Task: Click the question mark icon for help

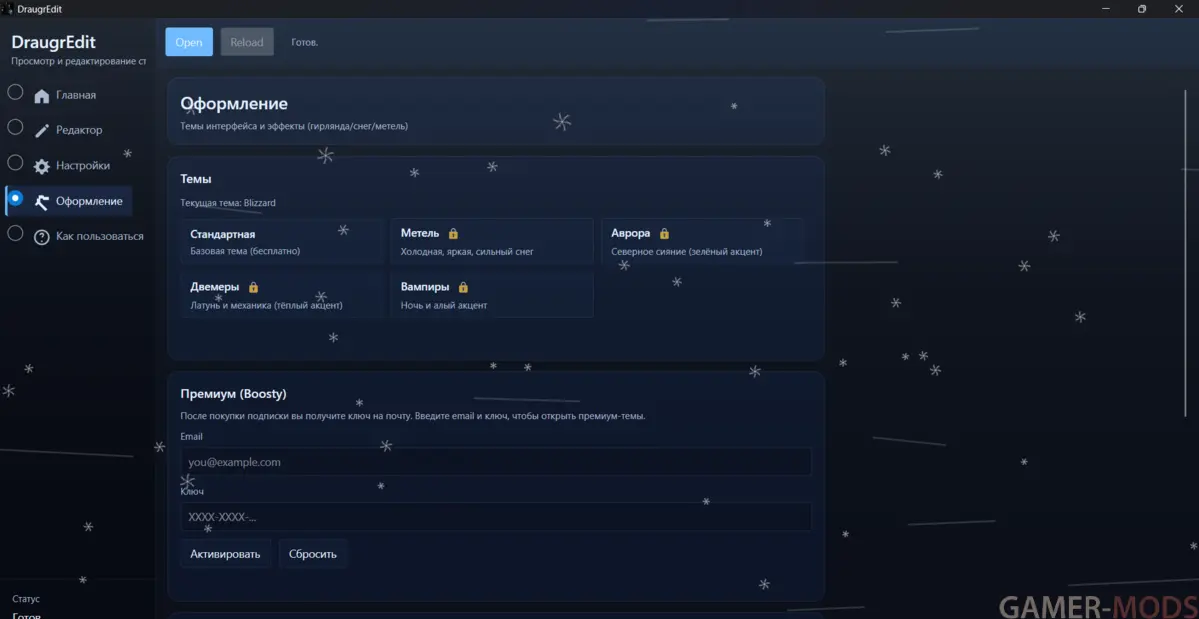Action: 42,237
